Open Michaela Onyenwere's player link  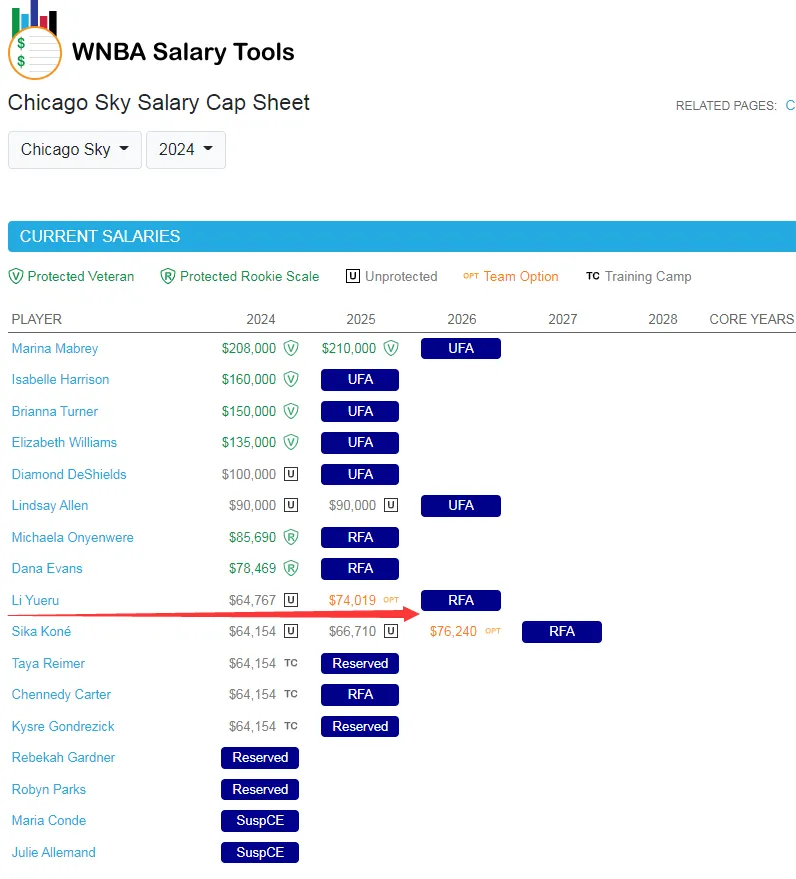click(73, 537)
